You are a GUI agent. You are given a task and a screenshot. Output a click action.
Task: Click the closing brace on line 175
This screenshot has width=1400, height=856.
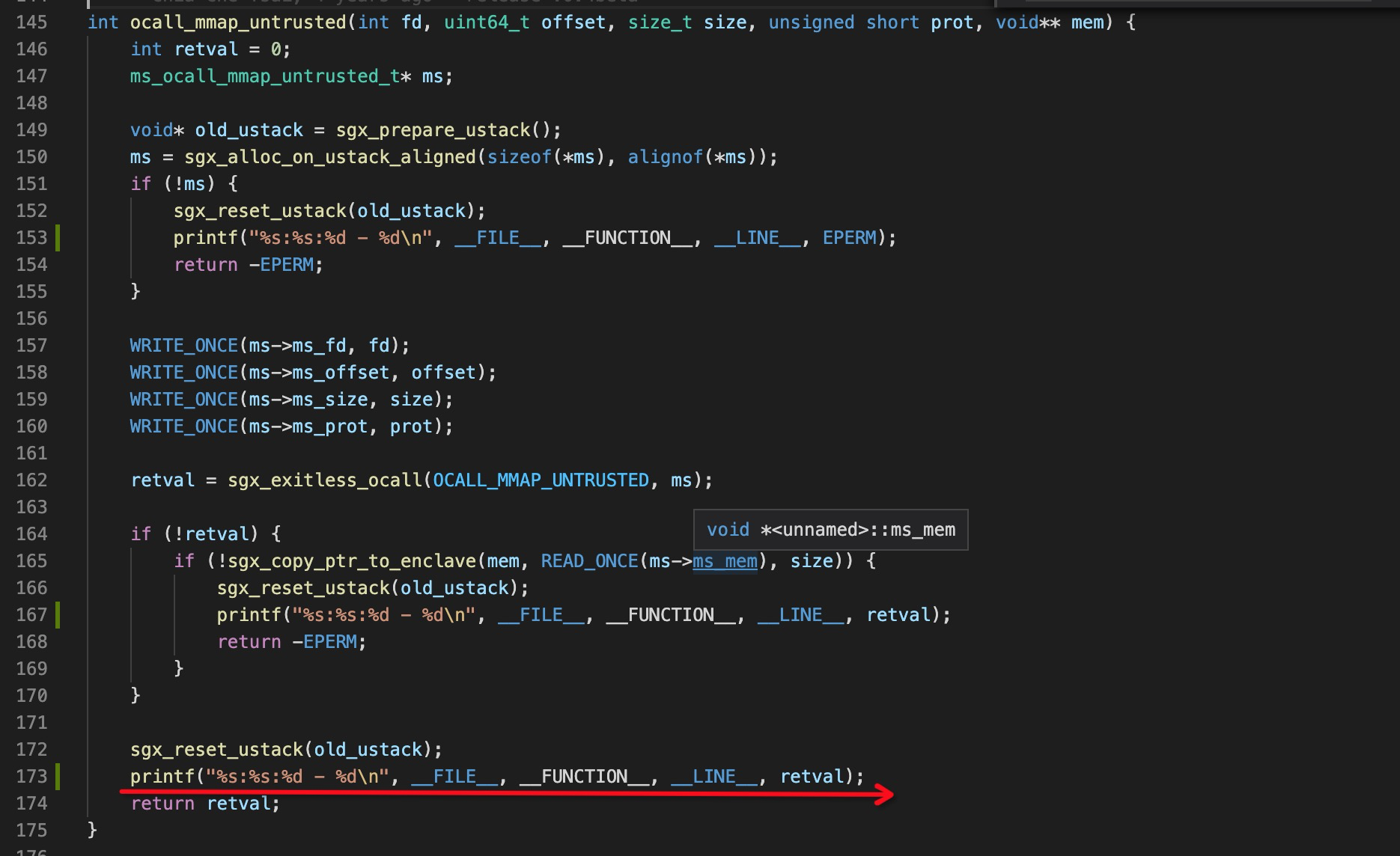(92, 831)
